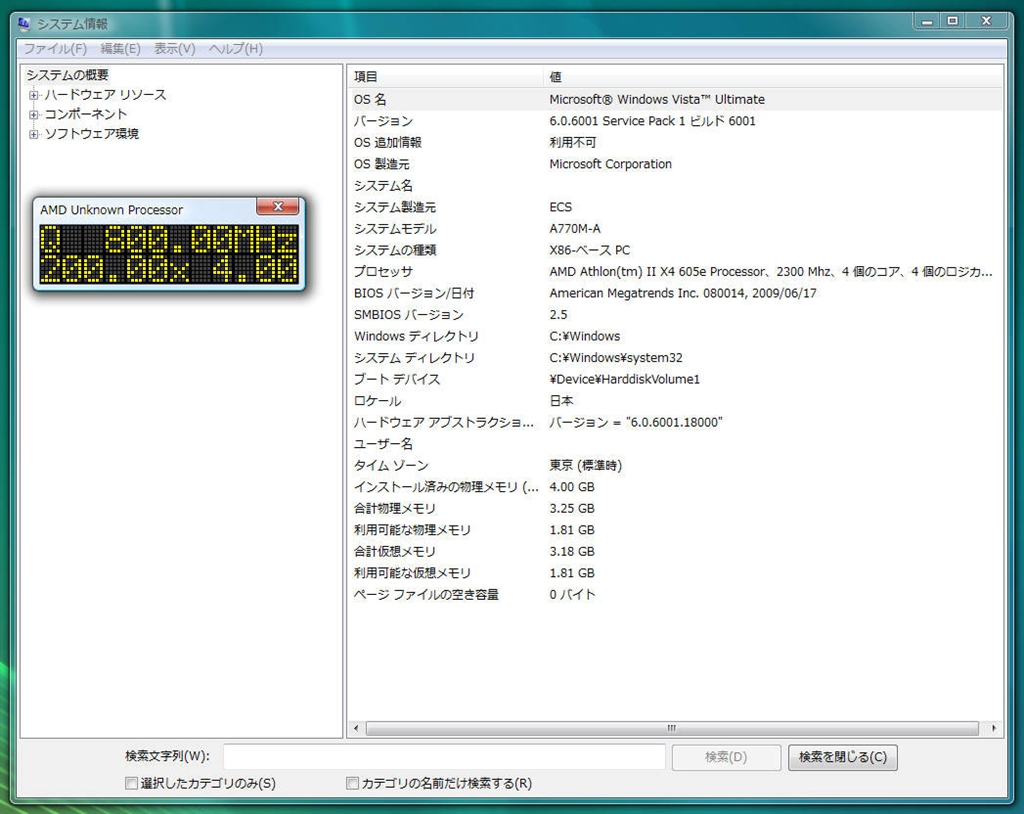This screenshot has width=1024, height=814.
Task: Select the ロケール row label
Action: point(377,401)
